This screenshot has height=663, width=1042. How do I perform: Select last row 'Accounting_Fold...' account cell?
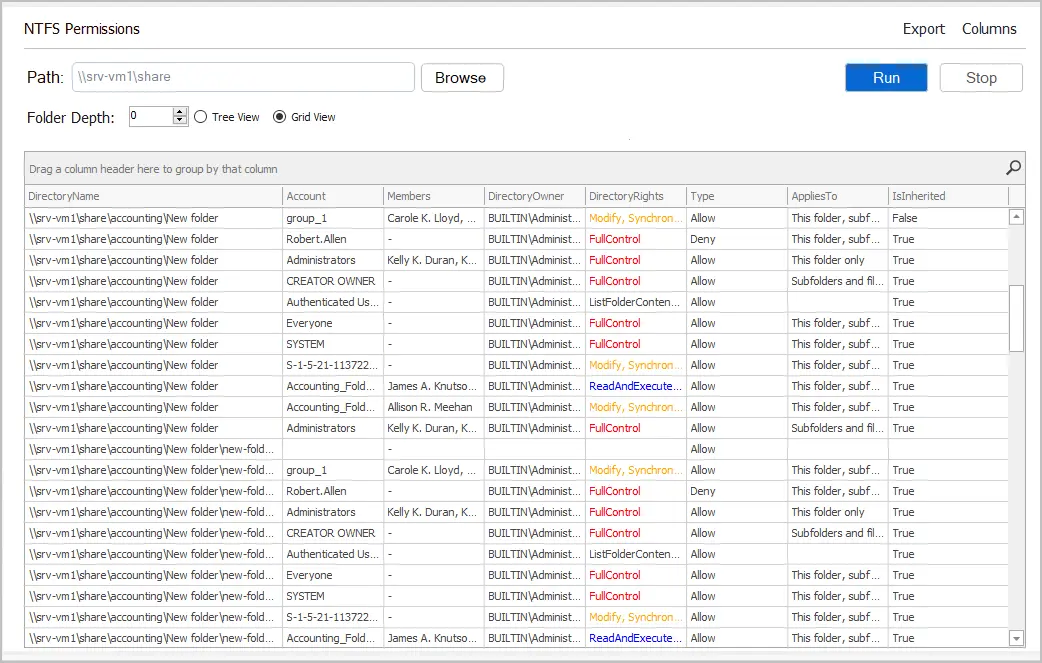point(333,638)
